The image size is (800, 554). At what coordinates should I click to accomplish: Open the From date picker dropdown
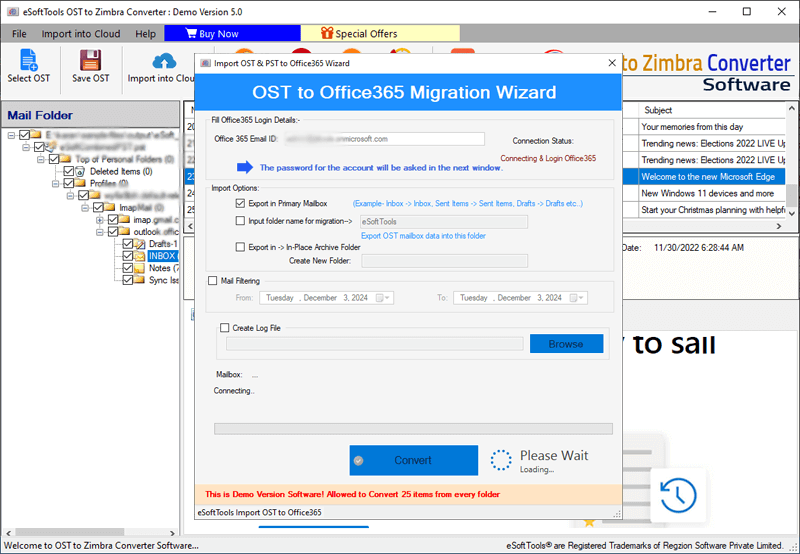[x=383, y=298]
